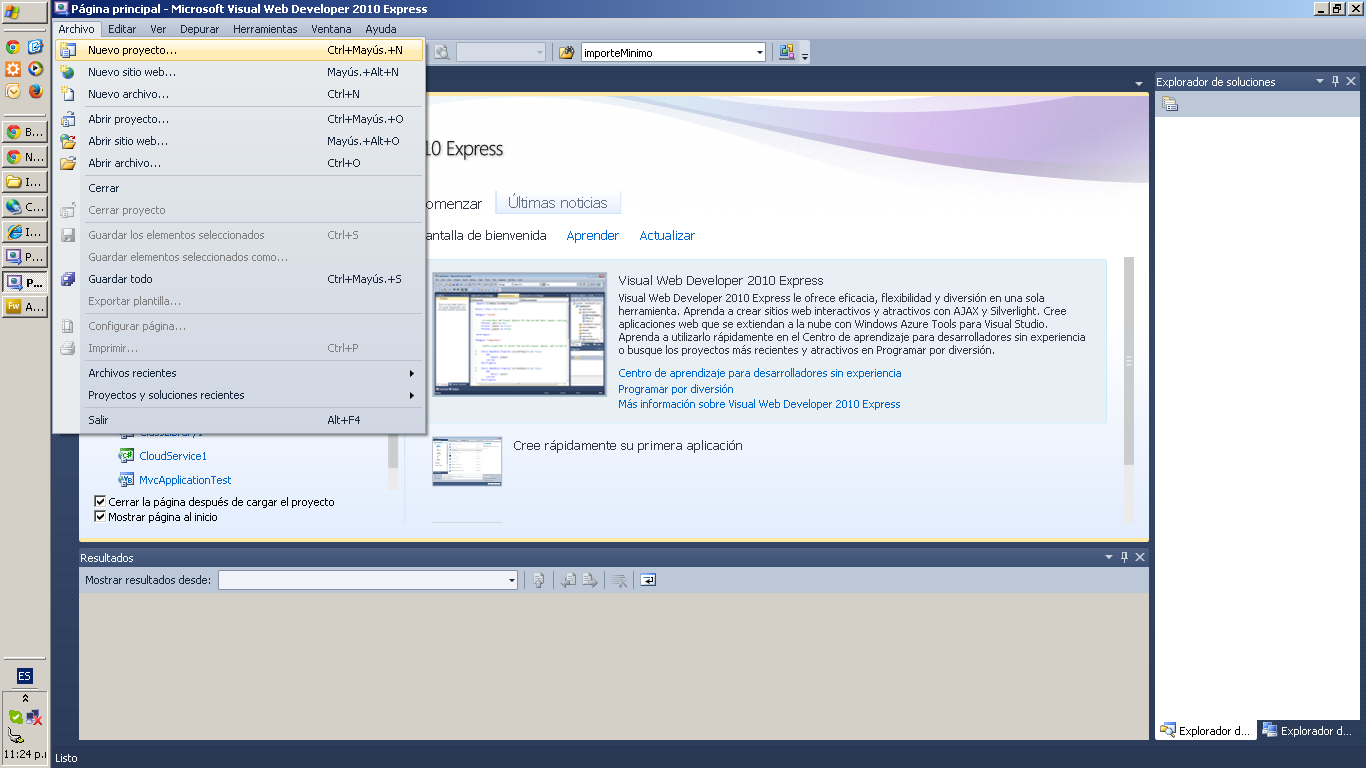This screenshot has height=768, width=1366.
Task: Open the Herramientas menu
Action: (265, 29)
